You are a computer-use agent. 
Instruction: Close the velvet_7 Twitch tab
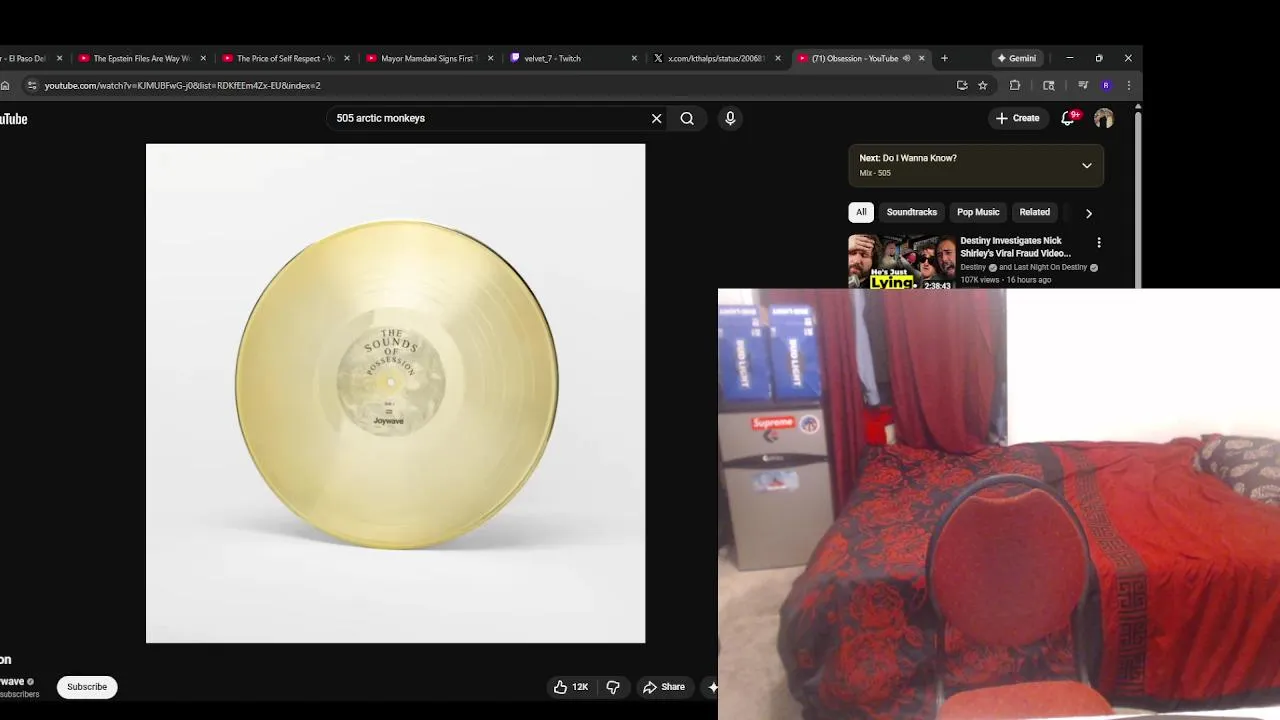pyautogui.click(x=634, y=58)
